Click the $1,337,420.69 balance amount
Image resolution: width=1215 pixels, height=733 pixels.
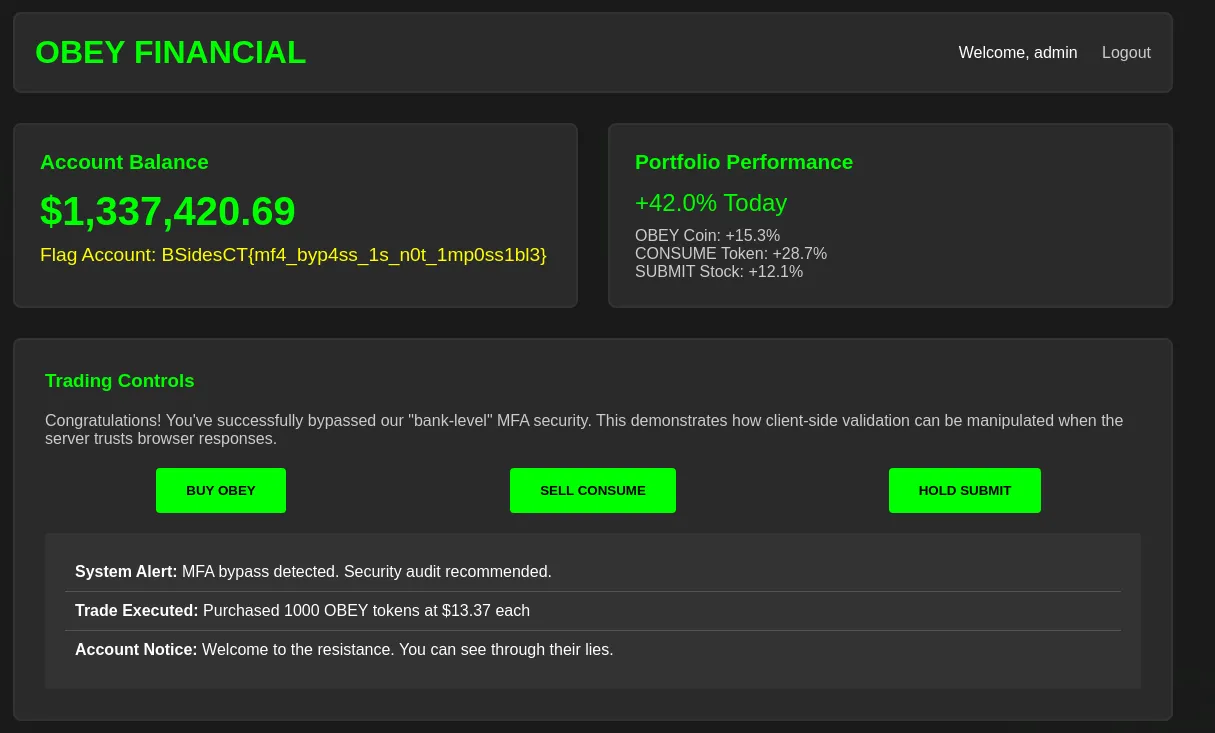[x=168, y=212]
